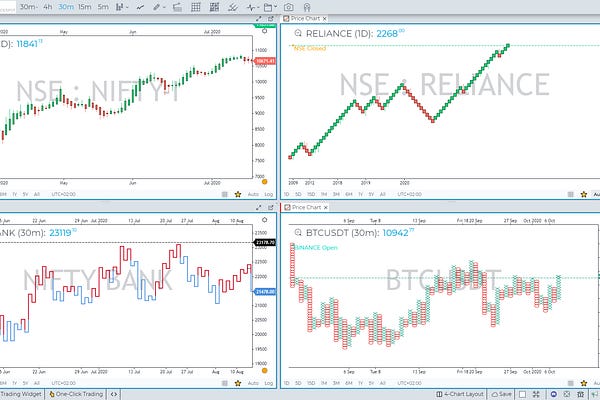Click the blue circle icon in status bar
The image size is (600, 400).
(553, 394)
